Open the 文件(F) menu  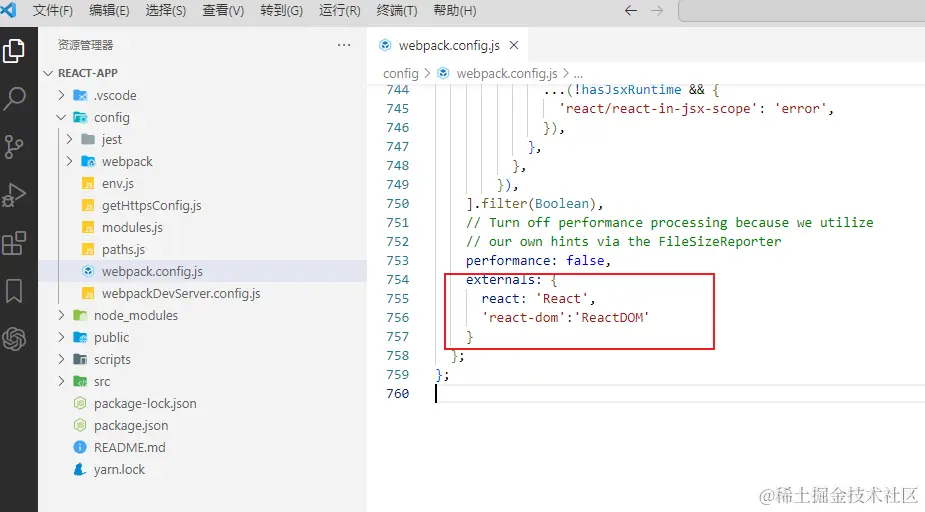point(53,11)
